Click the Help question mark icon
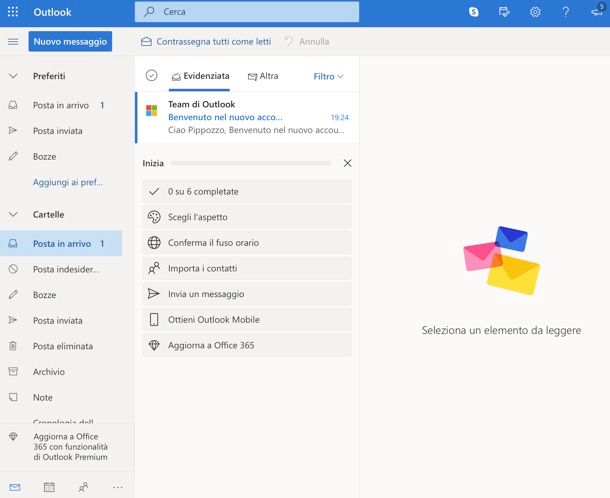This screenshot has width=610, height=498. [x=566, y=12]
